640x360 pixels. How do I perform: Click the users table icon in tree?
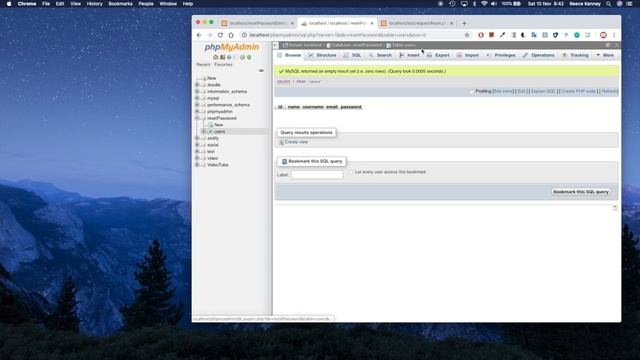(x=211, y=131)
